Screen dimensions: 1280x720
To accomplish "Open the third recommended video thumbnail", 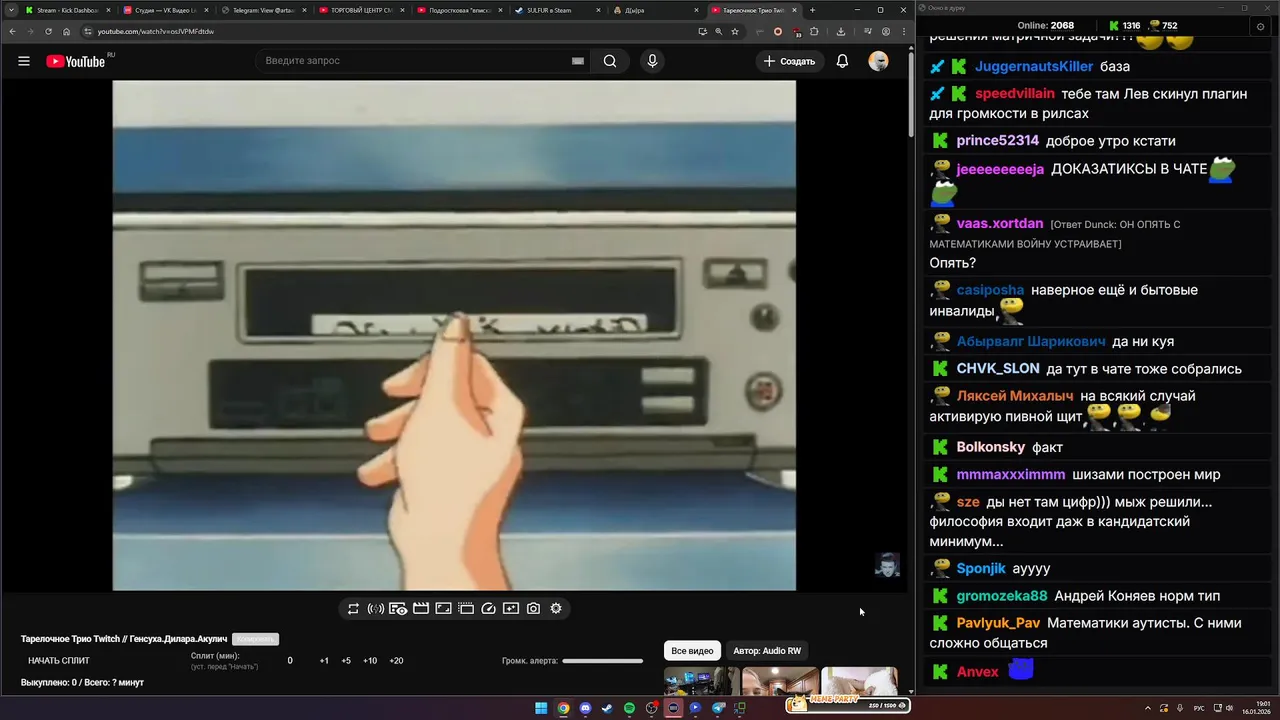I will pos(860,681).
